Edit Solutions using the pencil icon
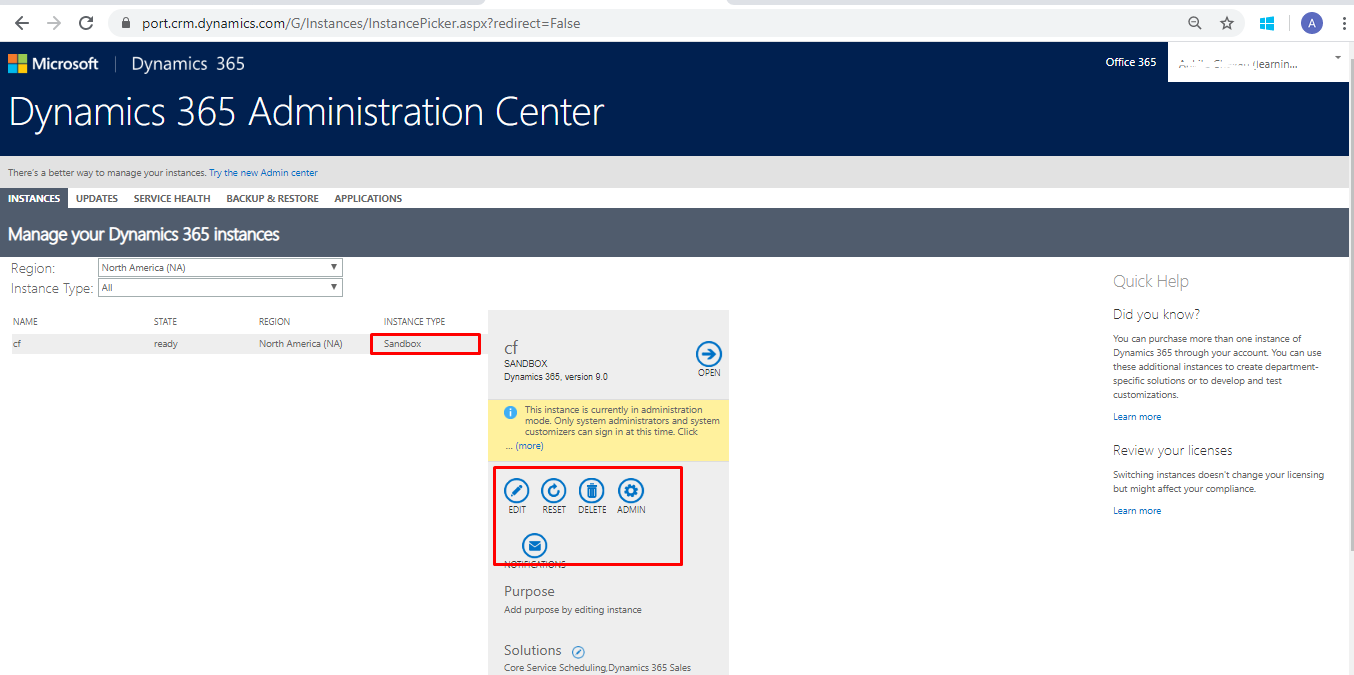This screenshot has height=675, width=1354. coord(578,652)
